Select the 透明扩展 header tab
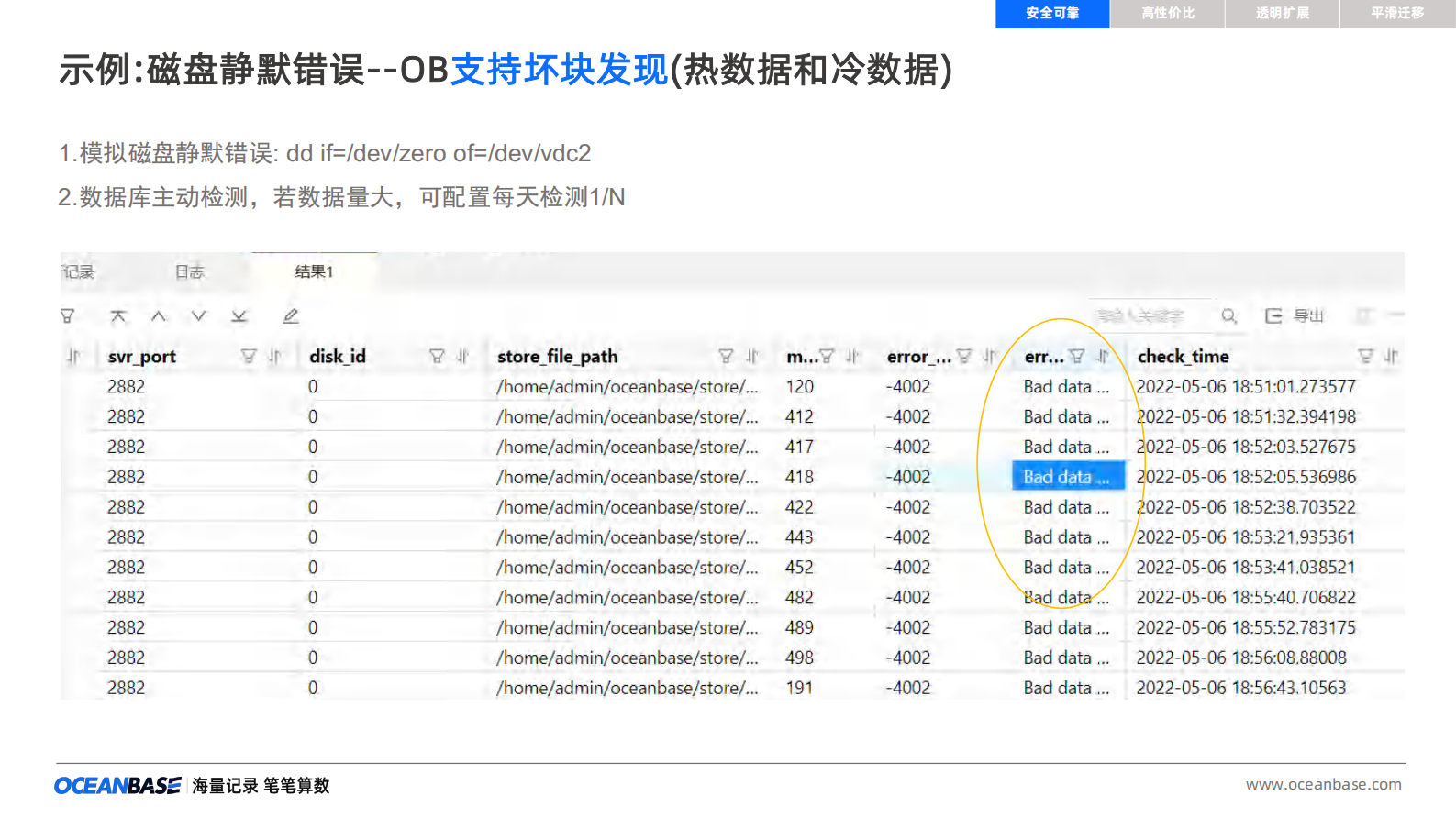Image resolution: width=1456 pixels, height=818 pixels. click(x=1283, y=14)
